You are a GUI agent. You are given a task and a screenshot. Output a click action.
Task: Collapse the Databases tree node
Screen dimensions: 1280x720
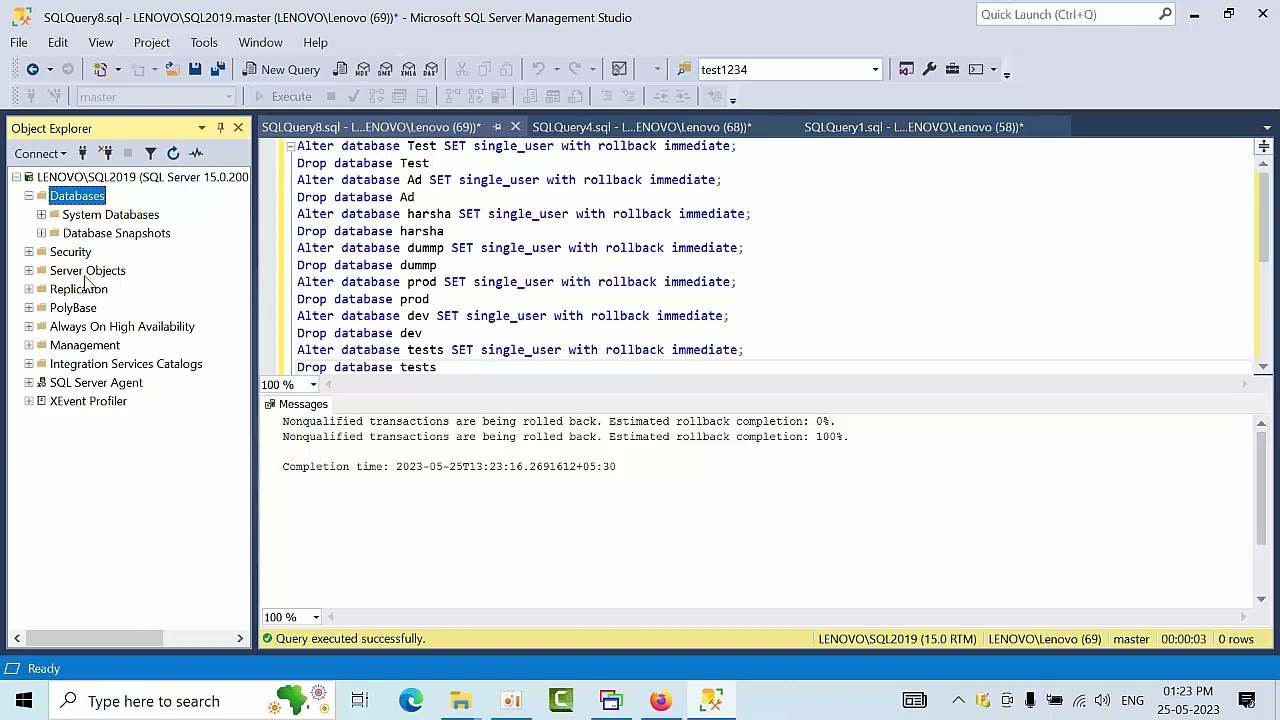(x=29, y=196)
